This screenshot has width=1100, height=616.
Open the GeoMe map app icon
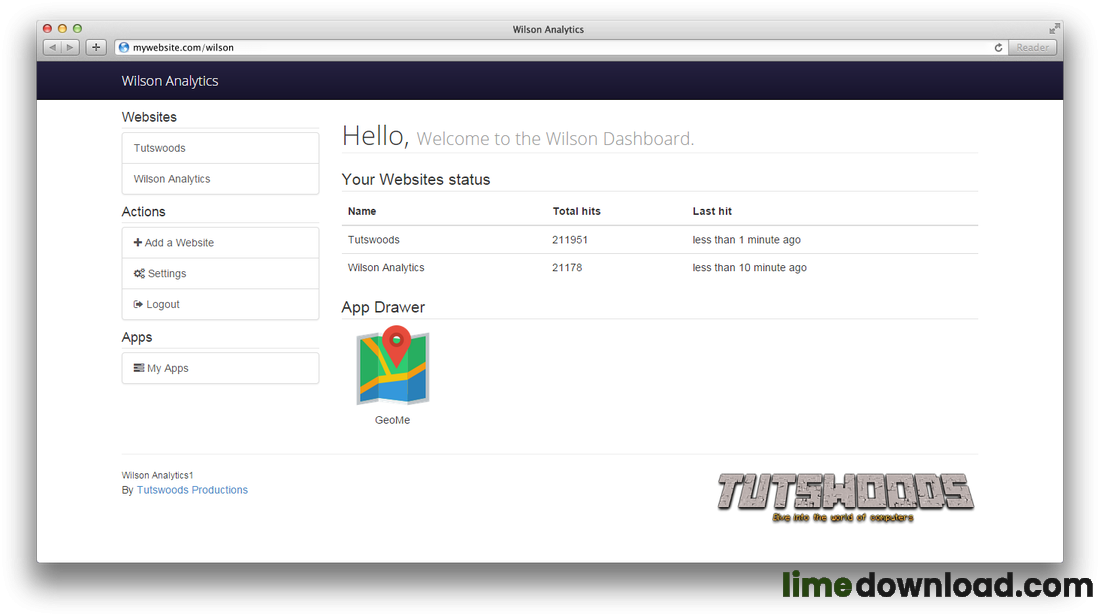point(392,365)
